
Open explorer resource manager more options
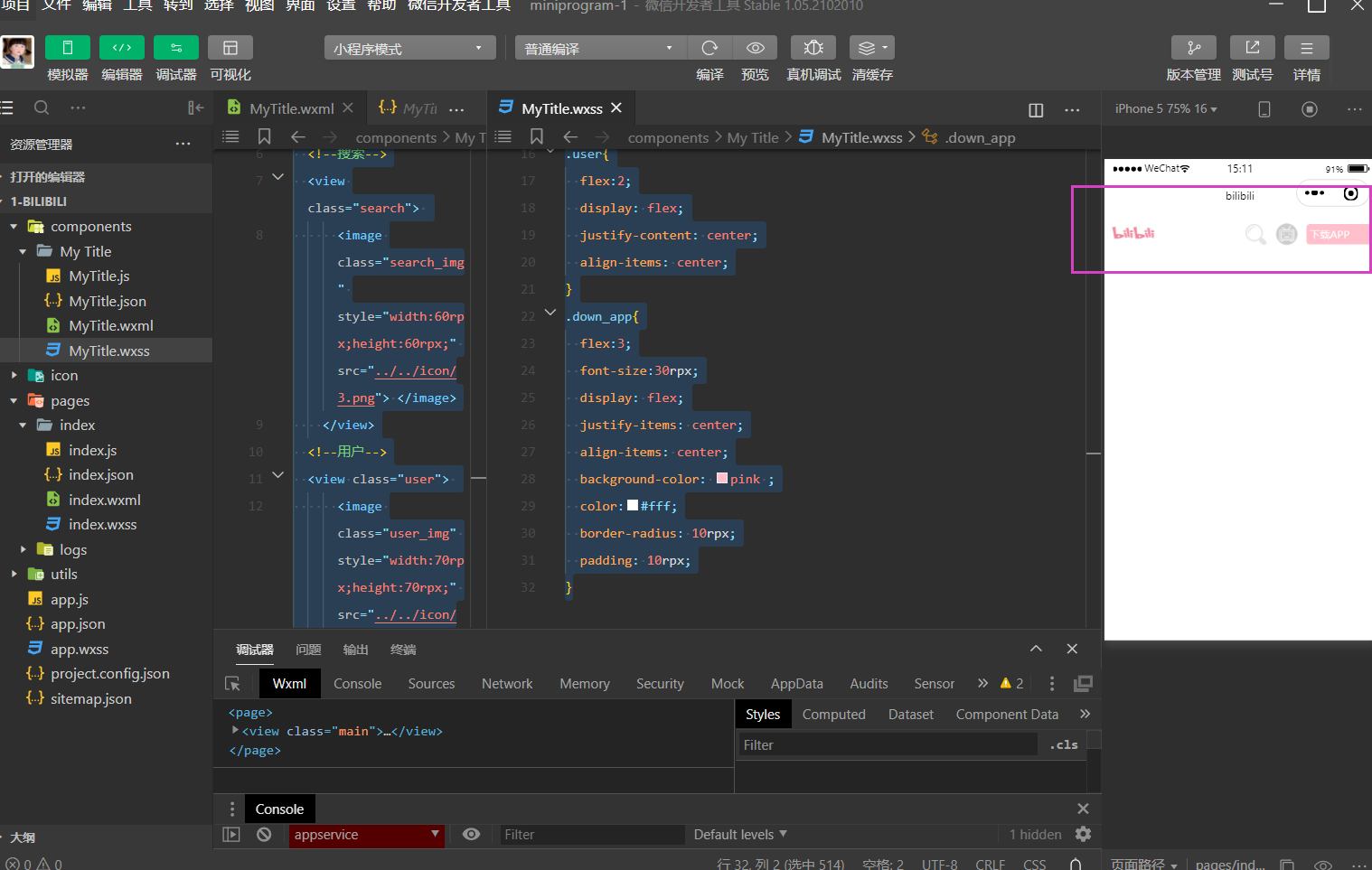(x=183, y=144)
